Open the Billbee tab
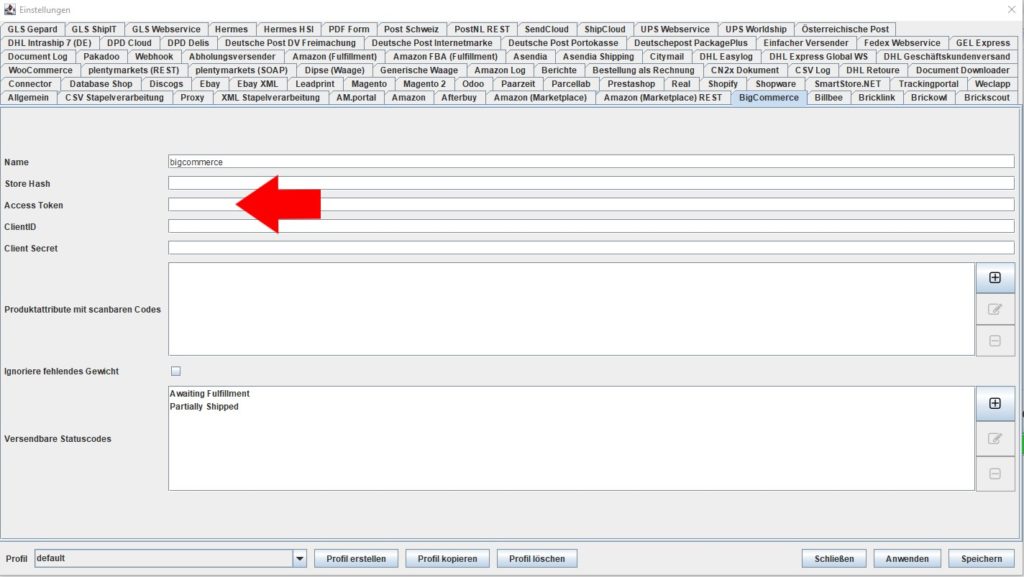This screenshot has height=577, width=1024. click(x=829, y=98)
